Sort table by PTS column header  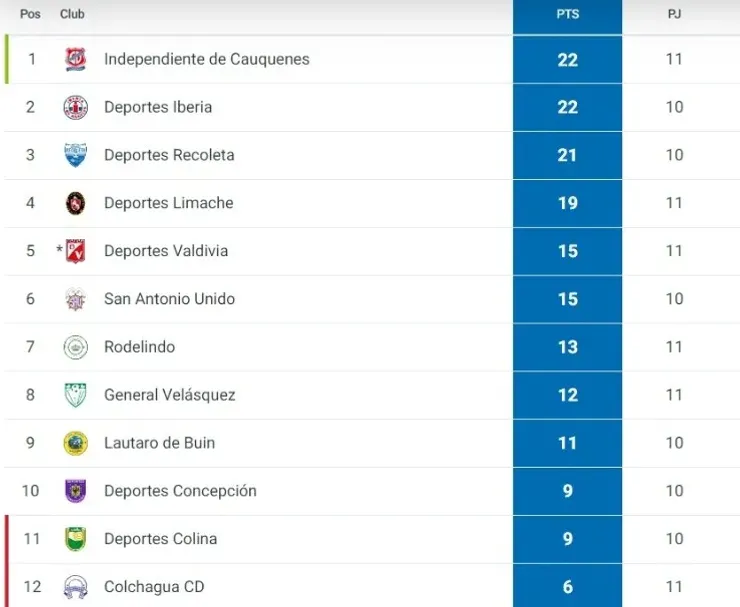point(567,15)
